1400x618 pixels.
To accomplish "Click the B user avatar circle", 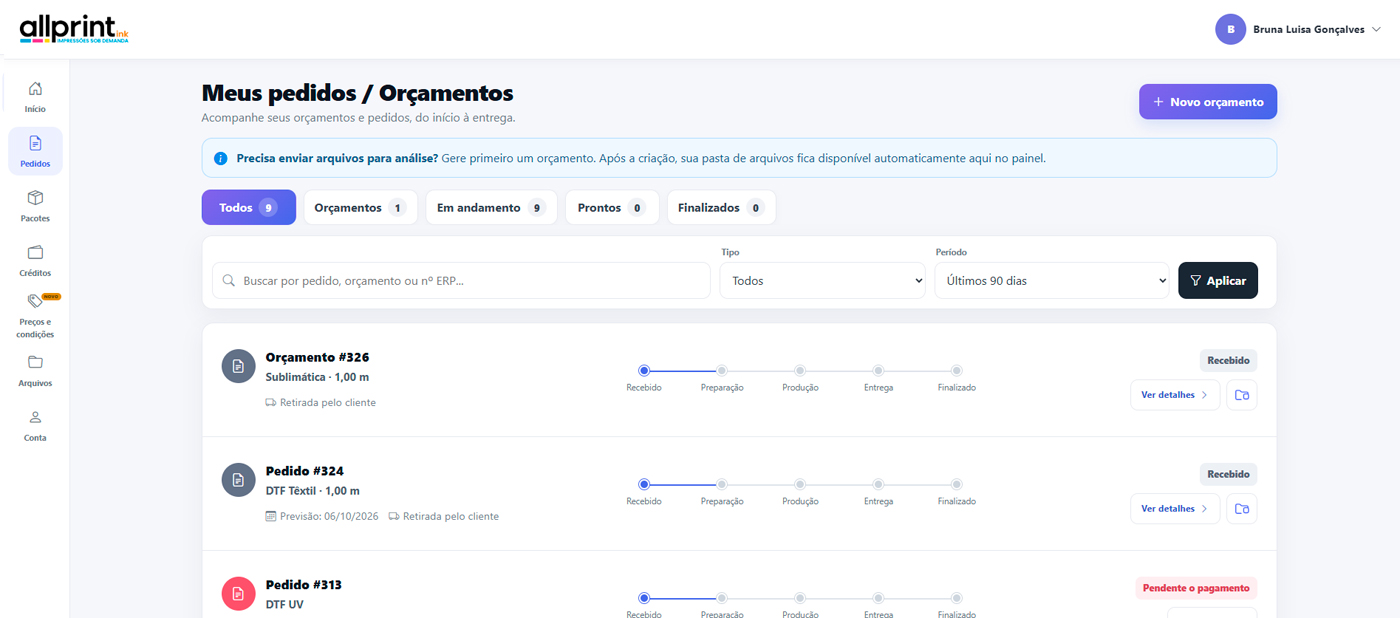I will tap(1230, 29).
